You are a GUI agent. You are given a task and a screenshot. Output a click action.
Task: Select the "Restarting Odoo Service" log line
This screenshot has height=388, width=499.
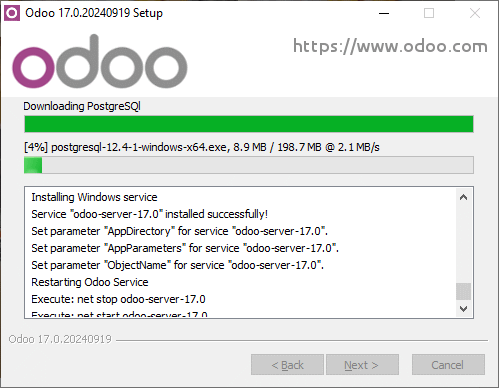click(x=90, y=282)
